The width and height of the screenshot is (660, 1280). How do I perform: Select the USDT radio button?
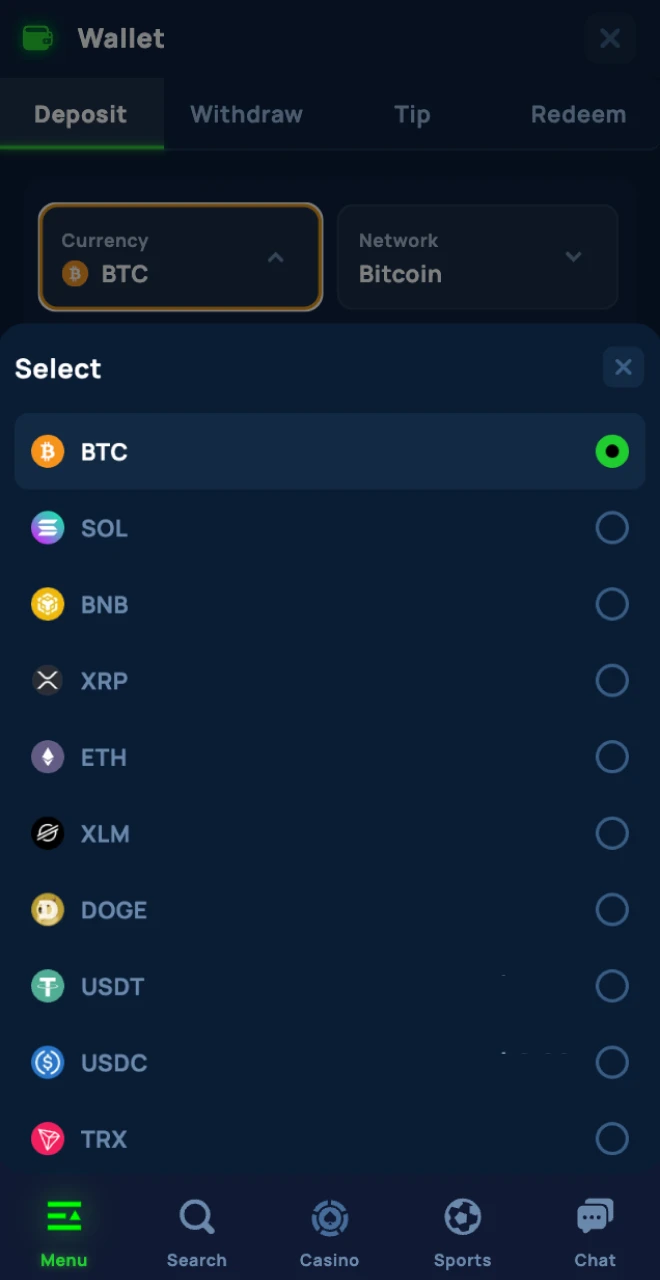(x=612, y=986)
